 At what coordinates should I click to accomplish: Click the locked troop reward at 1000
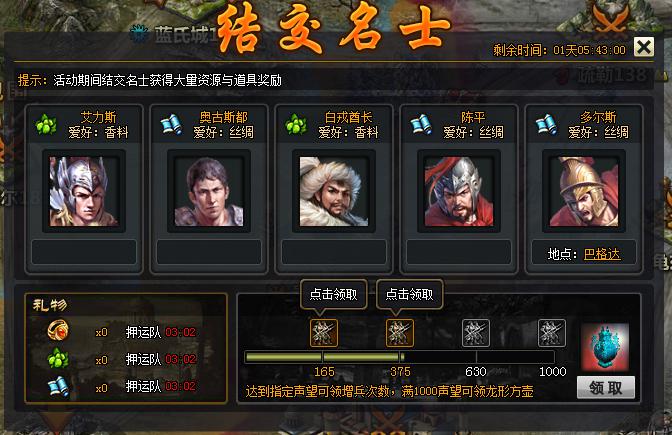point(552,333)
